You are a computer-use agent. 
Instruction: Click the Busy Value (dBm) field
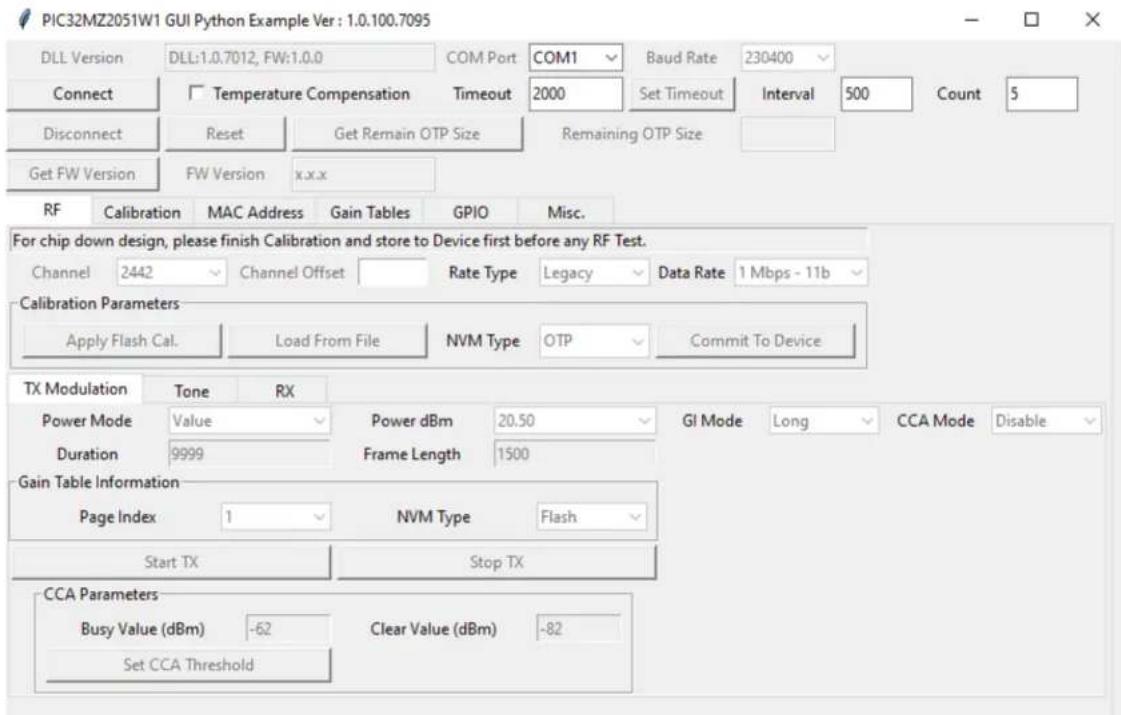click(x=287, y=629)
